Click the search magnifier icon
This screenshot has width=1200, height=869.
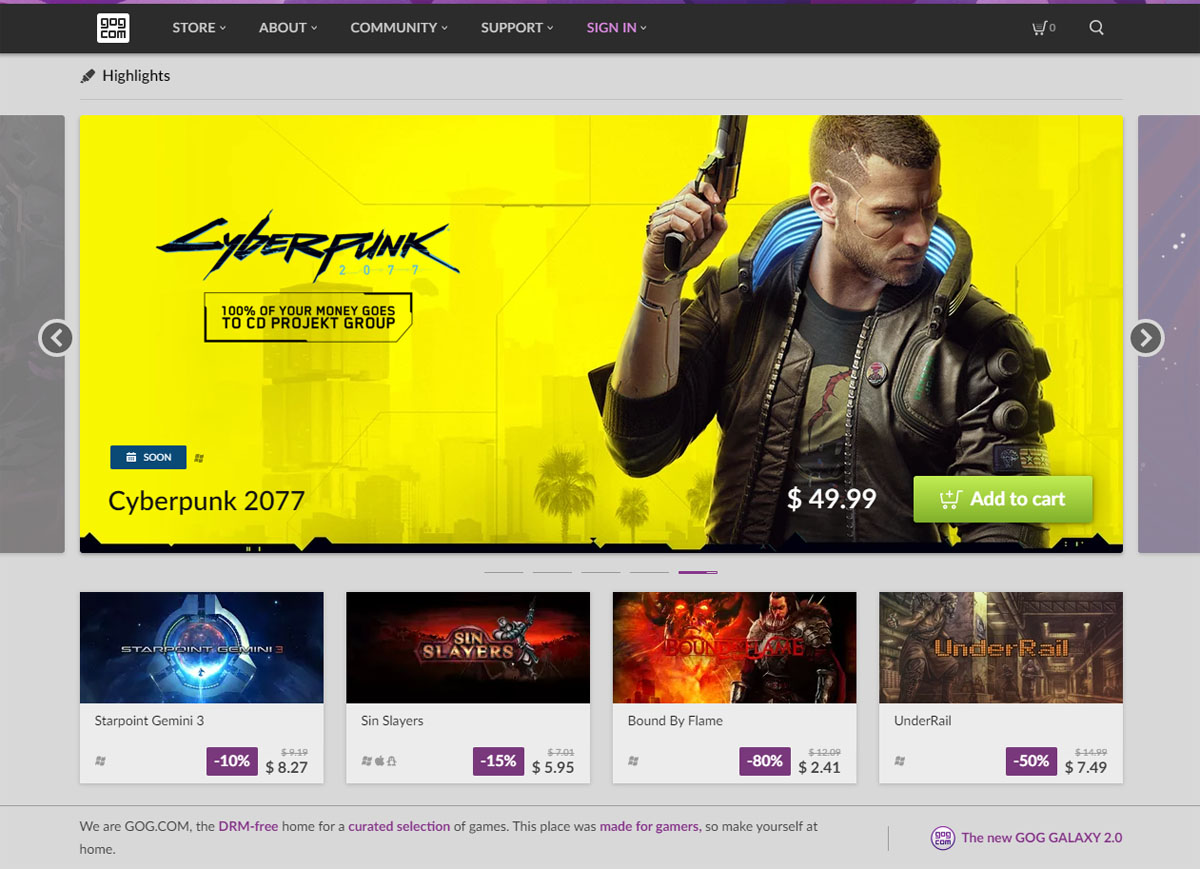pos(1096,28)
